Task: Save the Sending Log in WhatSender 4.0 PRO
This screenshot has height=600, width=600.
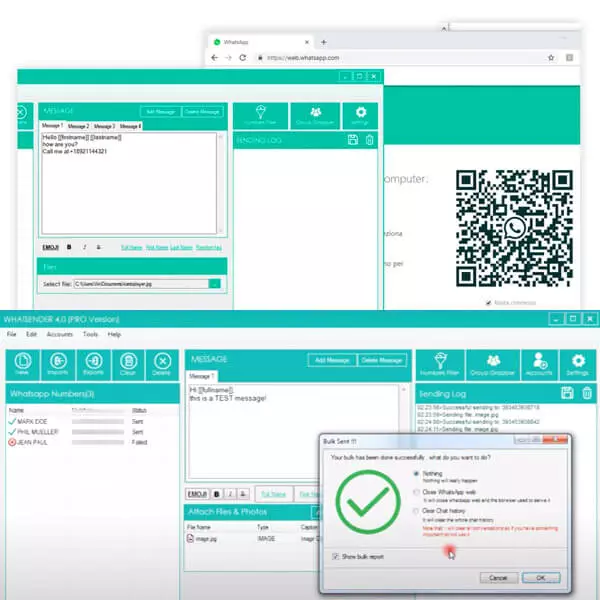Action: point(567,393)
